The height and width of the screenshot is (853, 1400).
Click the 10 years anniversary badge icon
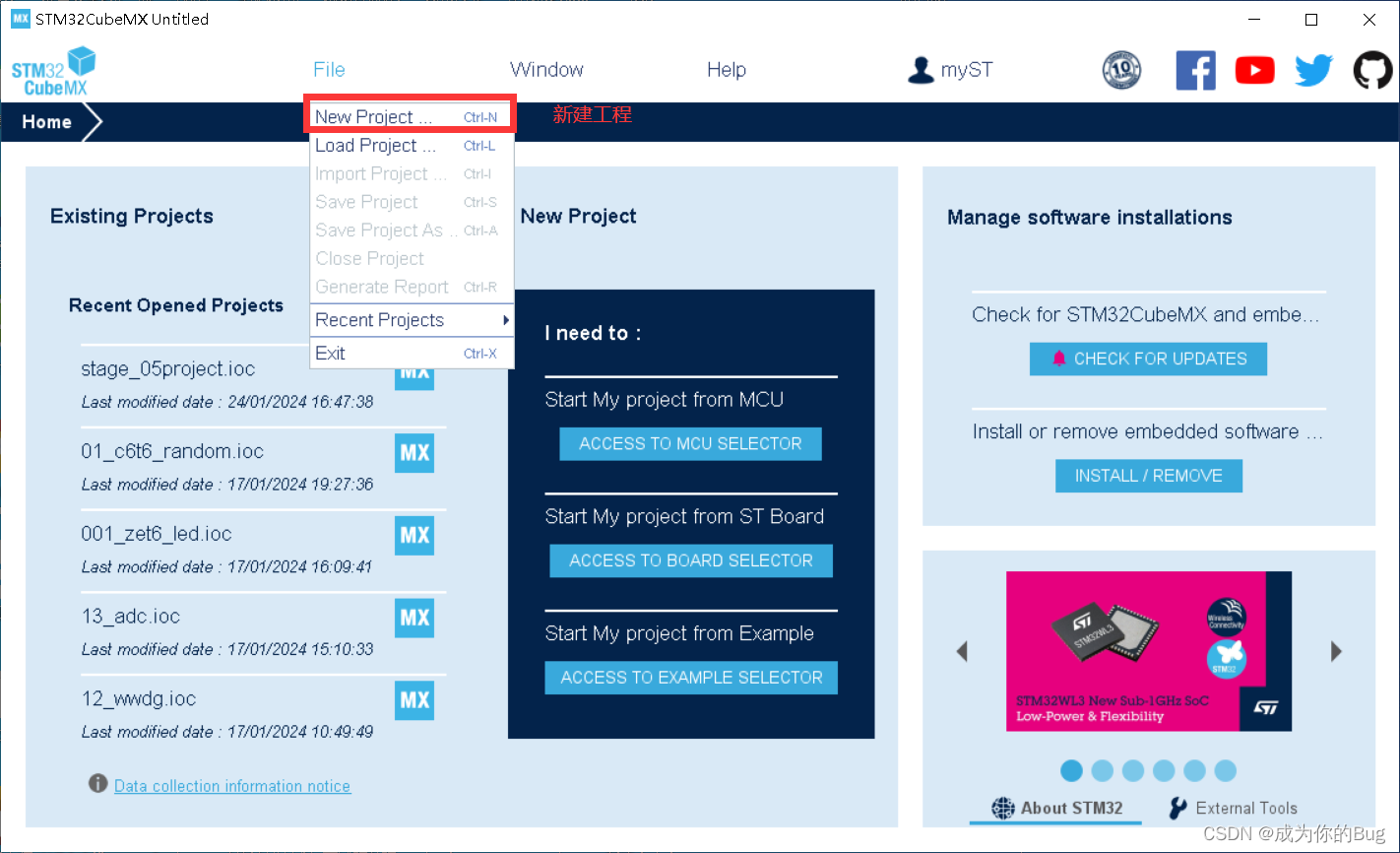(x=1121, y=70)
